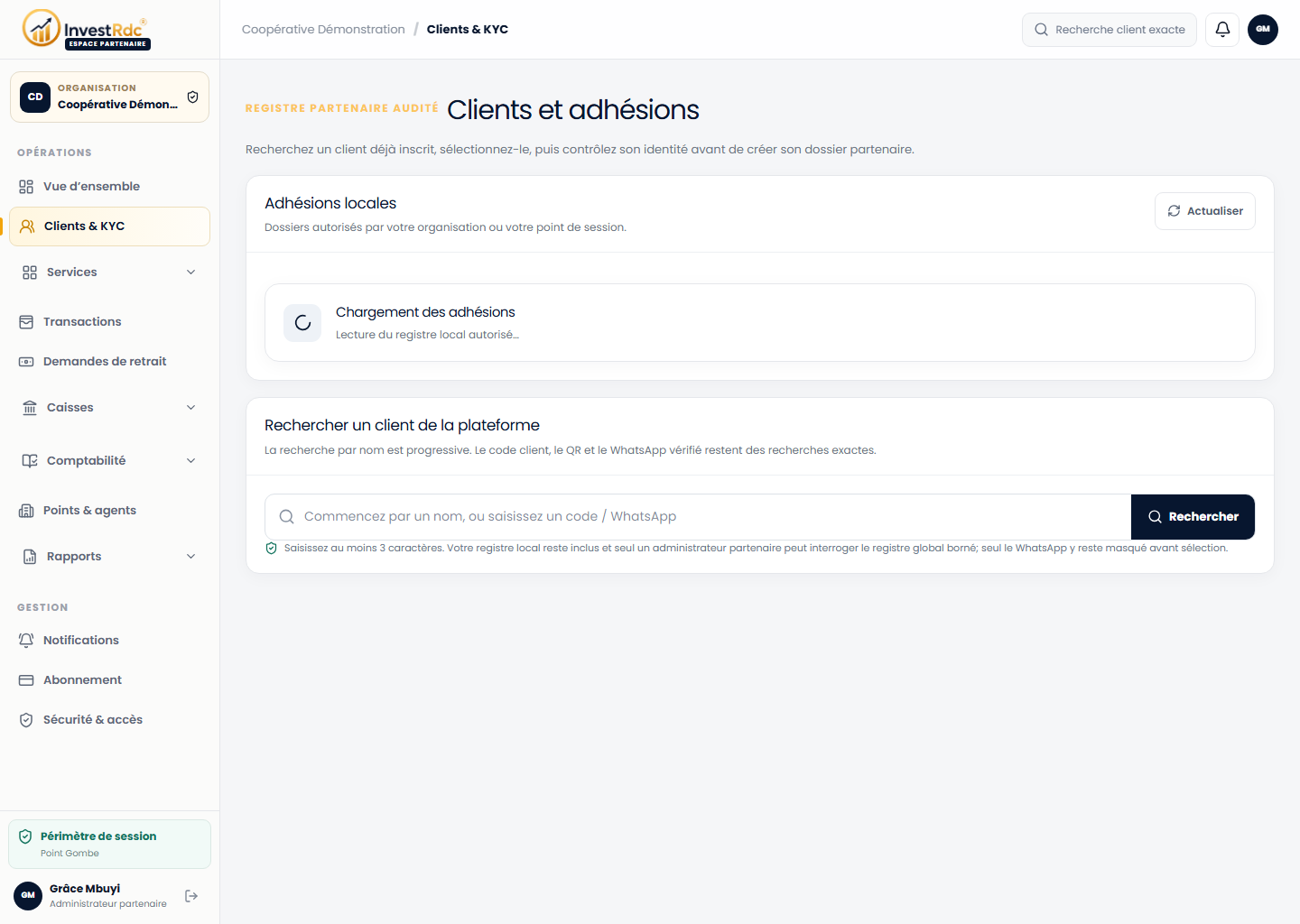Follow the Coopérative Démonstration breadcrumb link
This screenshot has width=1300, height=924.
click(323, 30)
